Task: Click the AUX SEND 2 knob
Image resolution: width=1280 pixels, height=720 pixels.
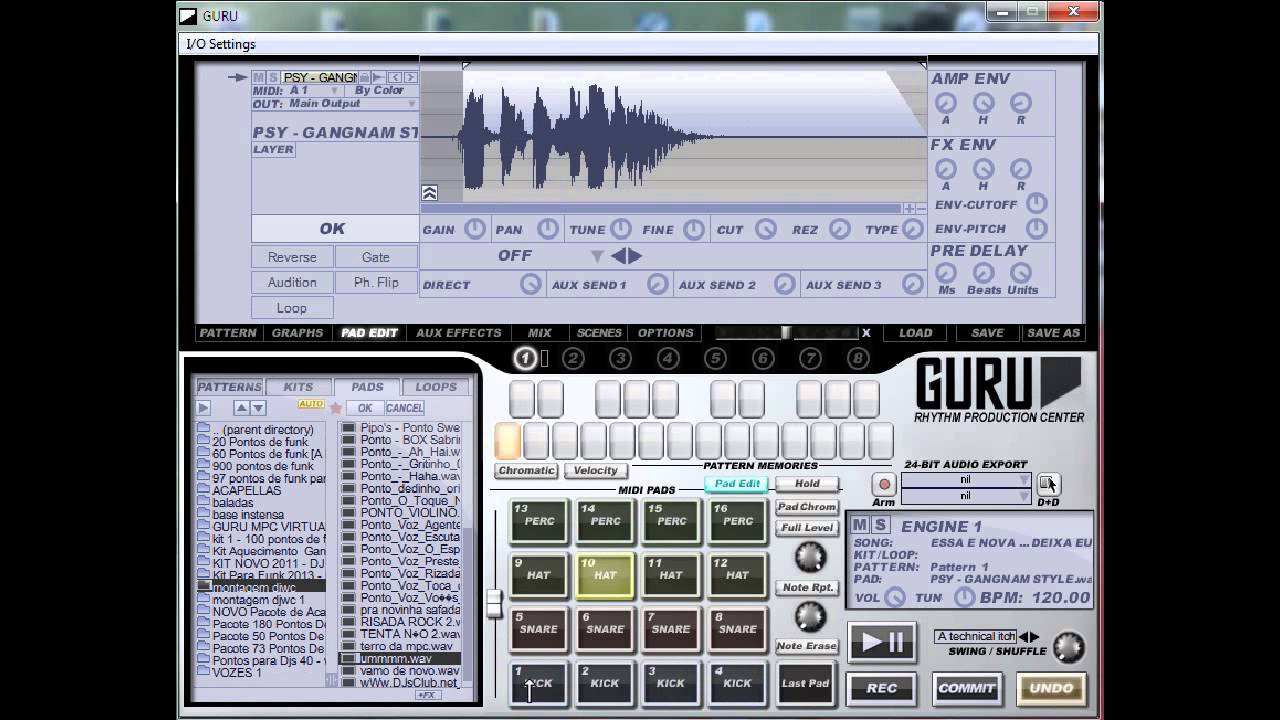Action: click(x=785, y=284)
